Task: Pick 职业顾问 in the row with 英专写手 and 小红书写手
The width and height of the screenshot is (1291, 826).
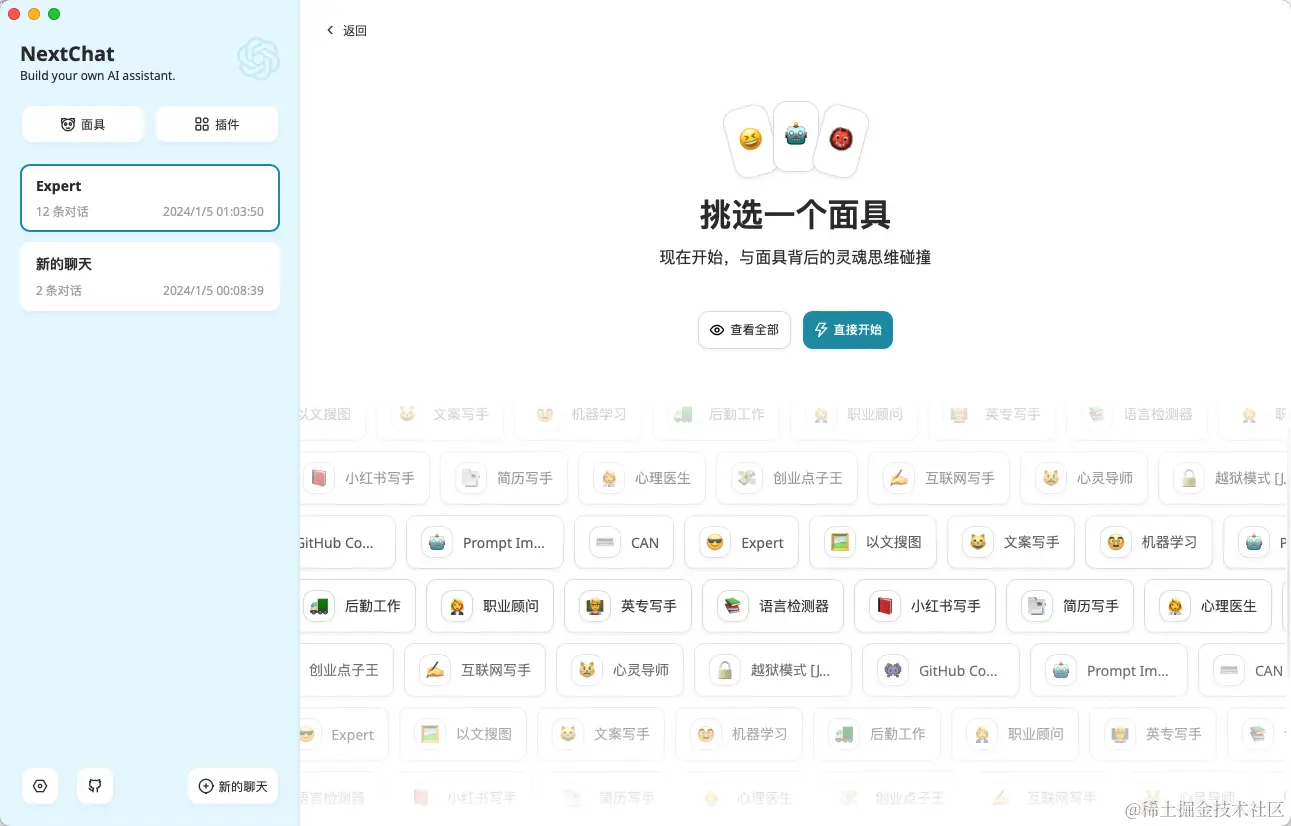Action: pos(490,606)
